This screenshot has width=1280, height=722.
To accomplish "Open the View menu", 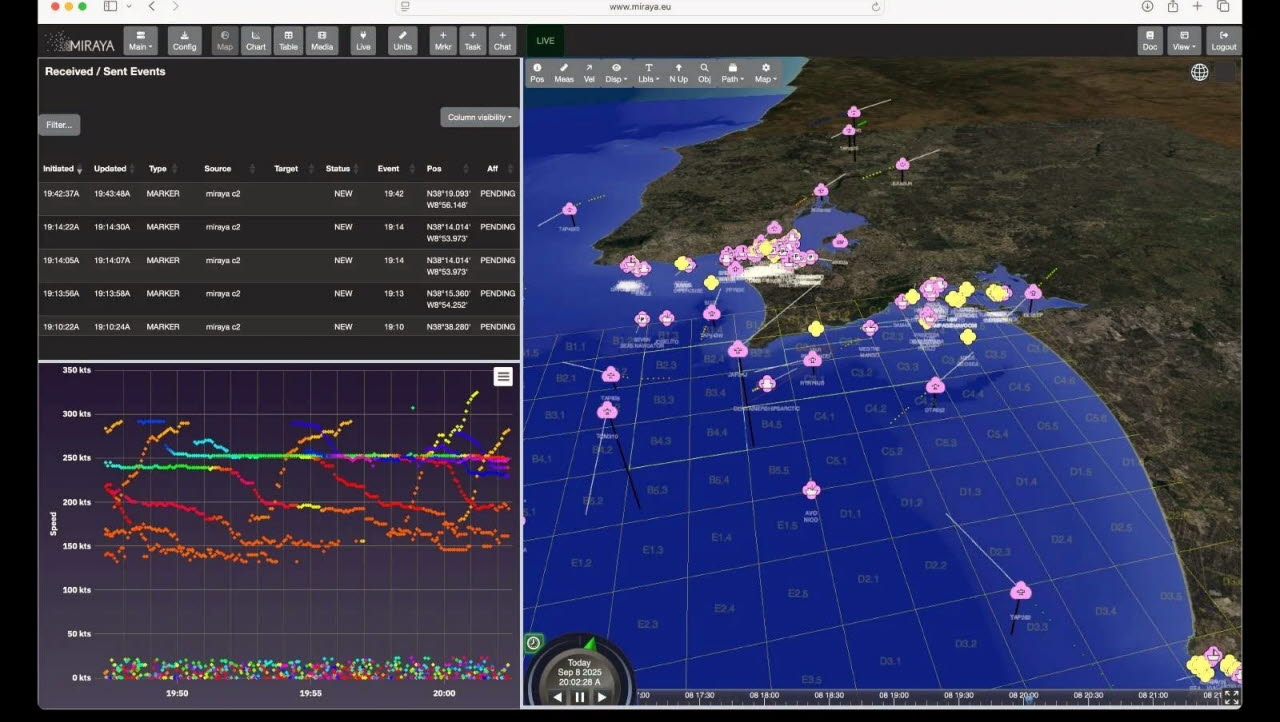I will (1184, 41).
